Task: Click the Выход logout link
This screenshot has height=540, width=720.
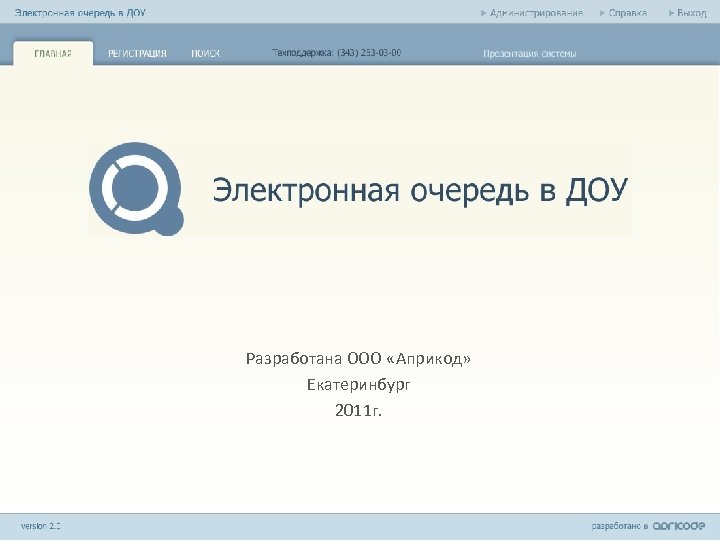Action: click(687, 13)
